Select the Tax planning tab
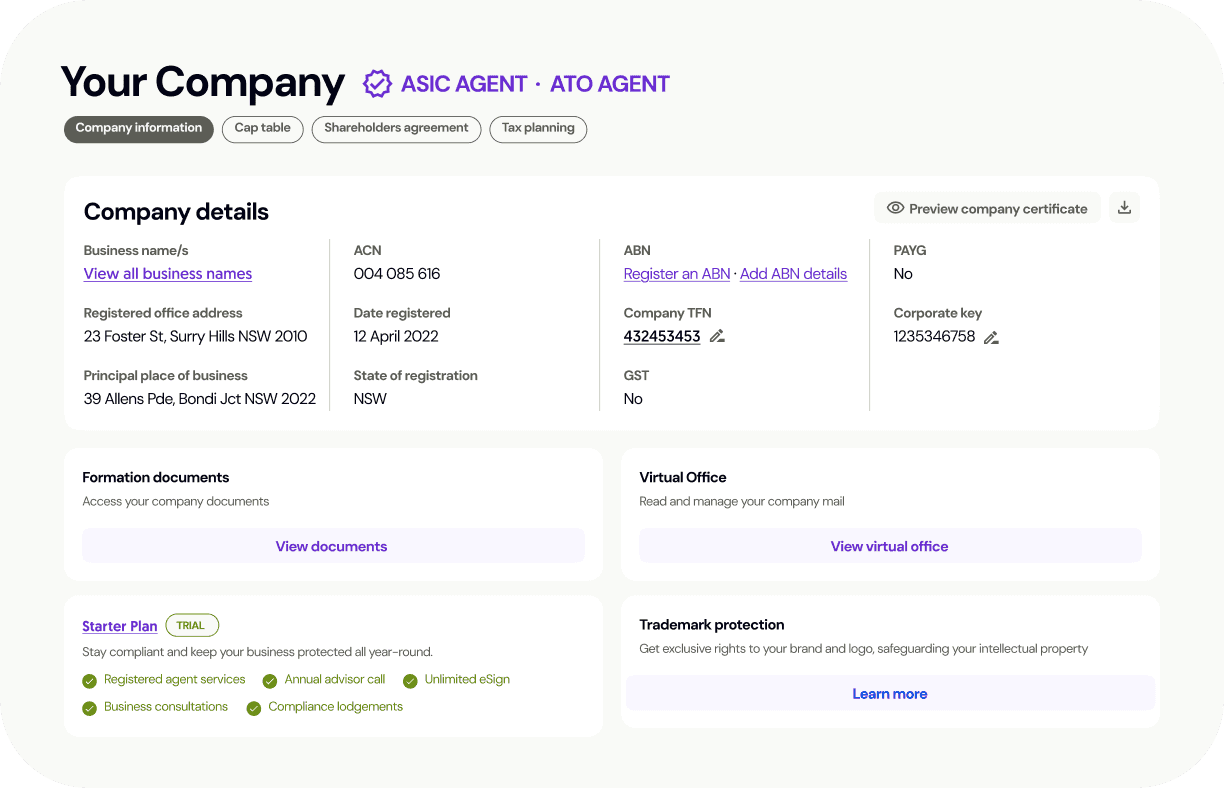Image resolution: width=1224 pixels, height=788 pixels. coord(538,129)
